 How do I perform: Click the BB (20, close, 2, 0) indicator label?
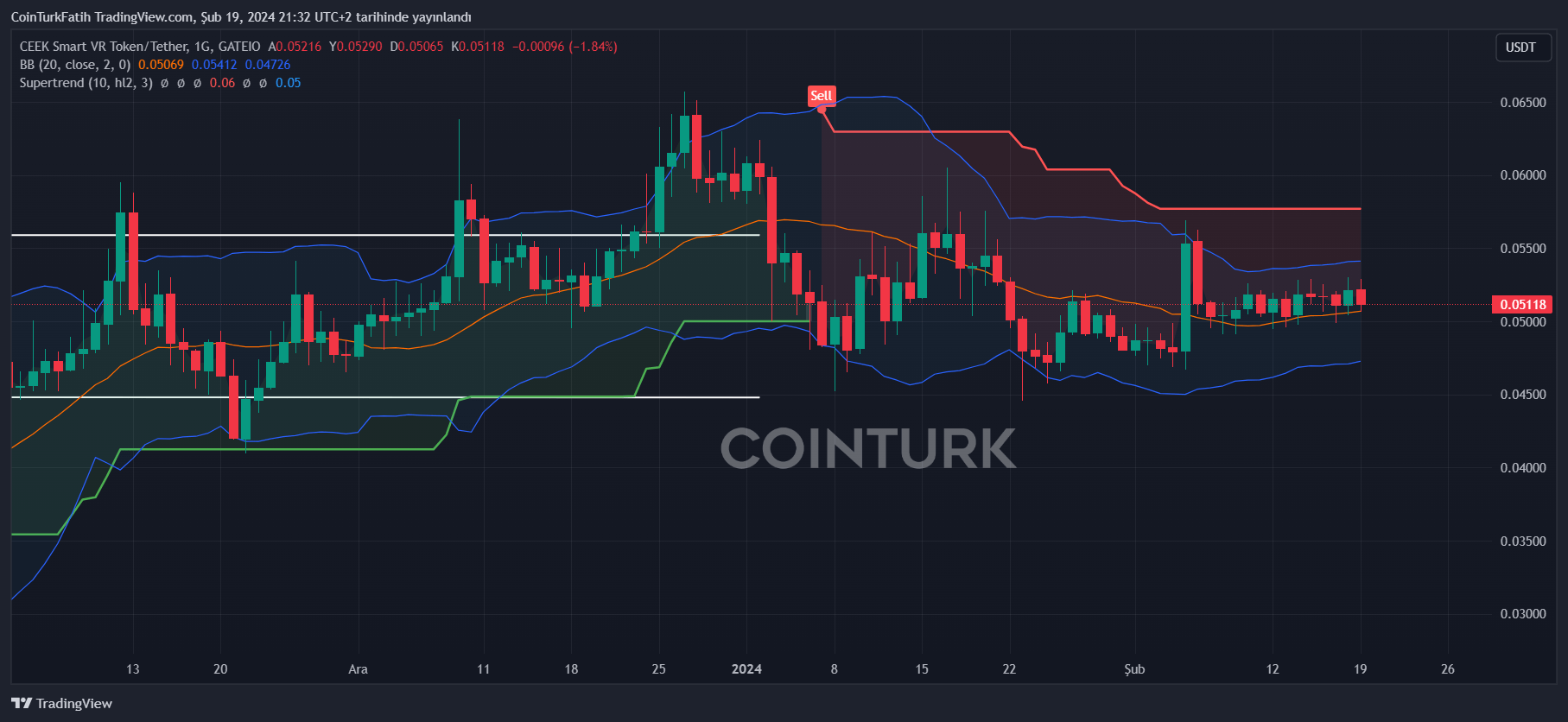75,65
